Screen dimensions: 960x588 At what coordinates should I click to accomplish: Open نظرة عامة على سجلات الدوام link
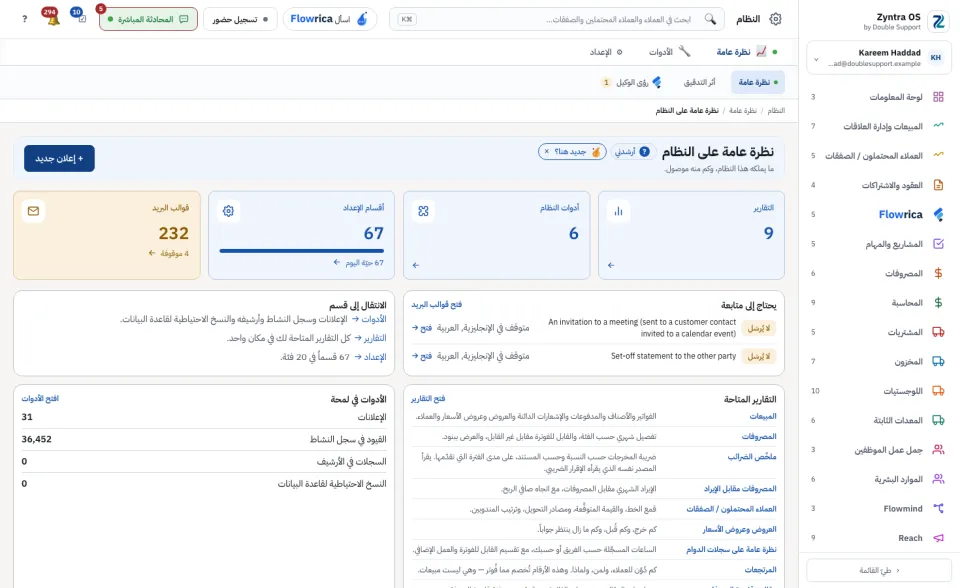(731, 549)
